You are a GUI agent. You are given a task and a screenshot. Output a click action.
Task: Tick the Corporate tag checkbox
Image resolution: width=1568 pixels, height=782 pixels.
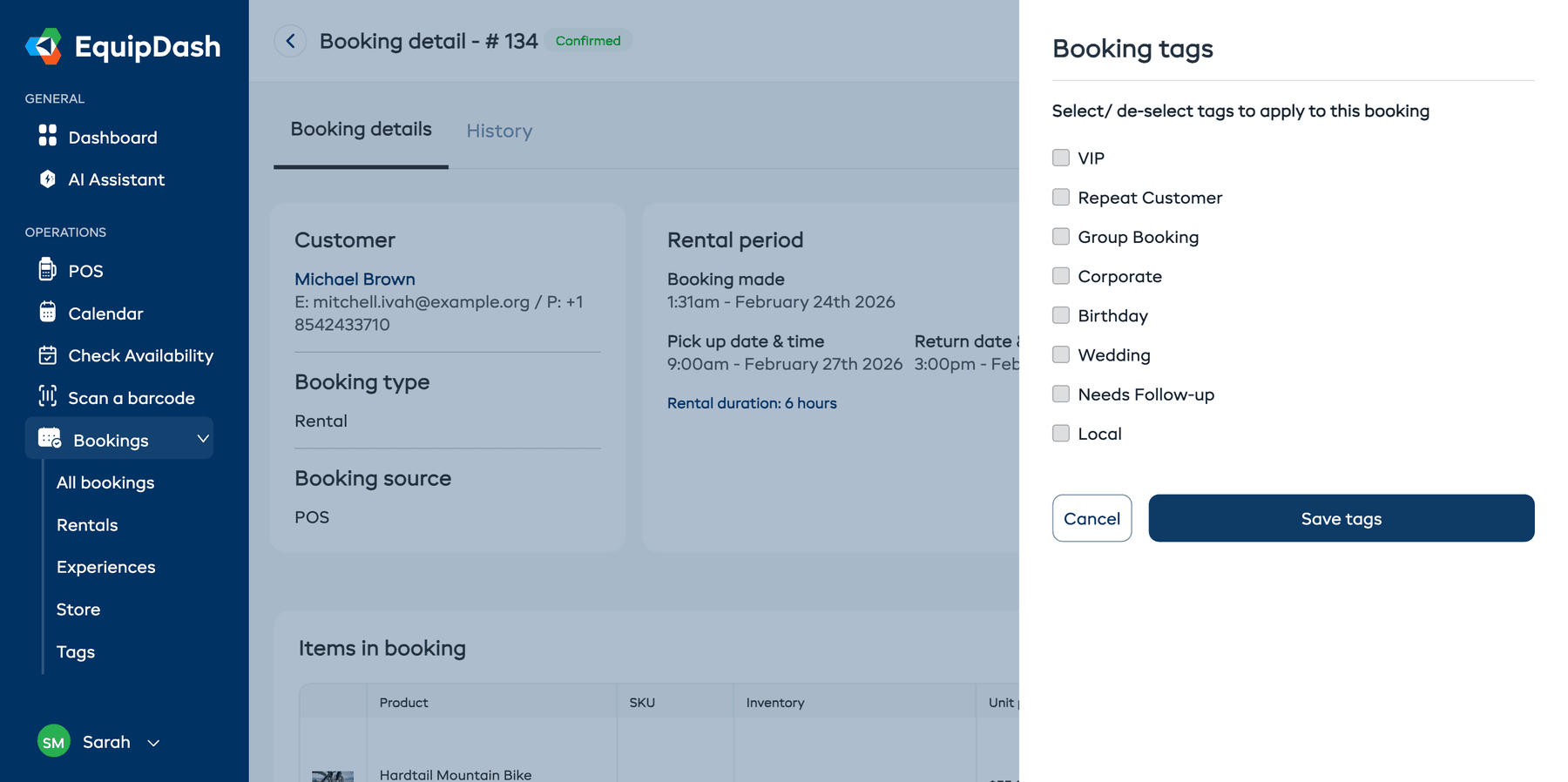point(1060,275)
